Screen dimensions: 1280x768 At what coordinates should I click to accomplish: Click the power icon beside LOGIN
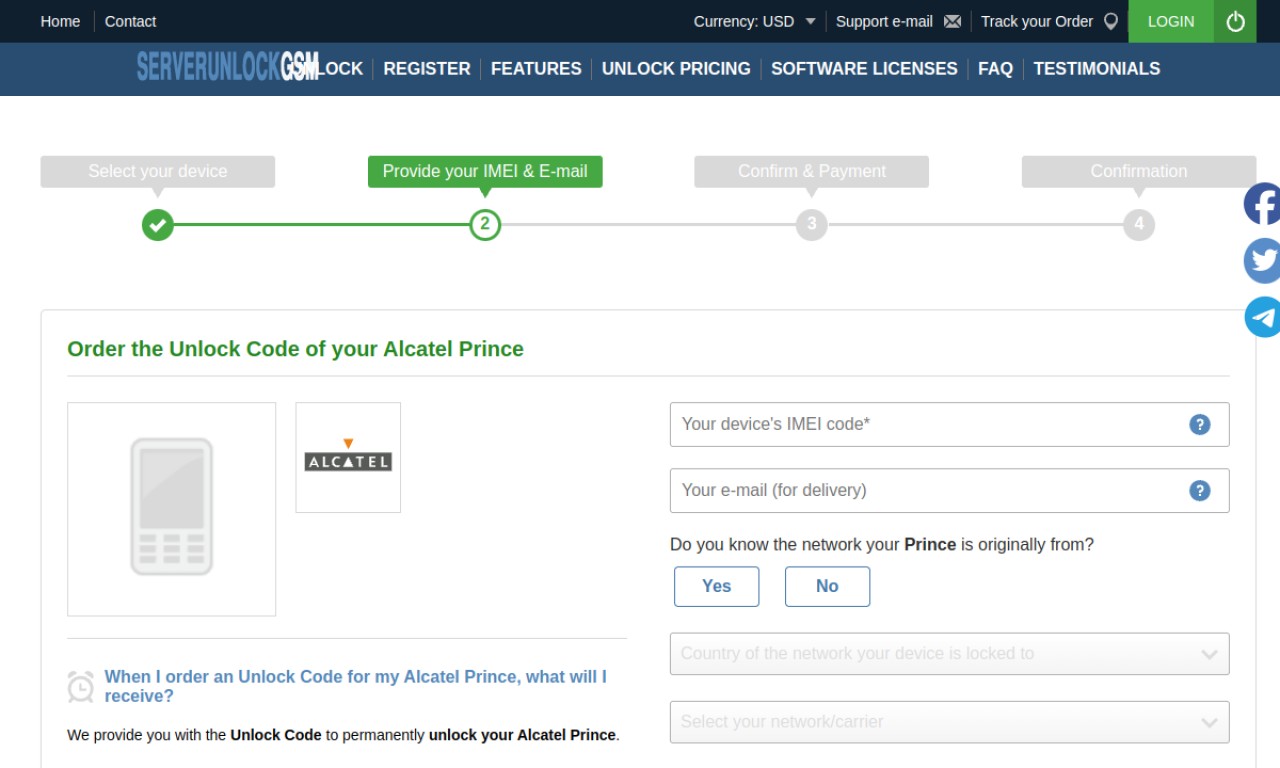(1235, 21)
